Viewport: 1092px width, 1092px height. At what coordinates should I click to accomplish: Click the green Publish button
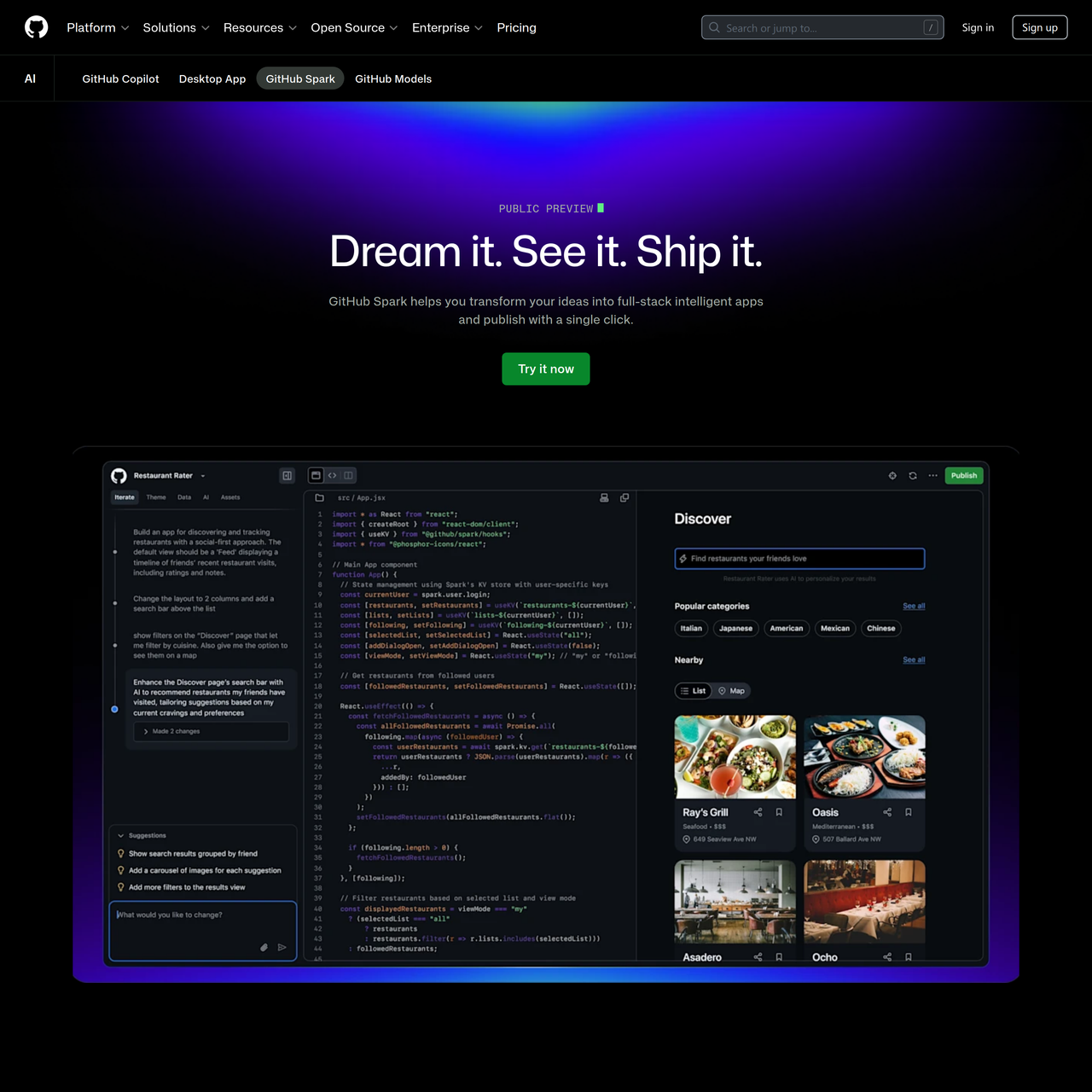point(964,476)
